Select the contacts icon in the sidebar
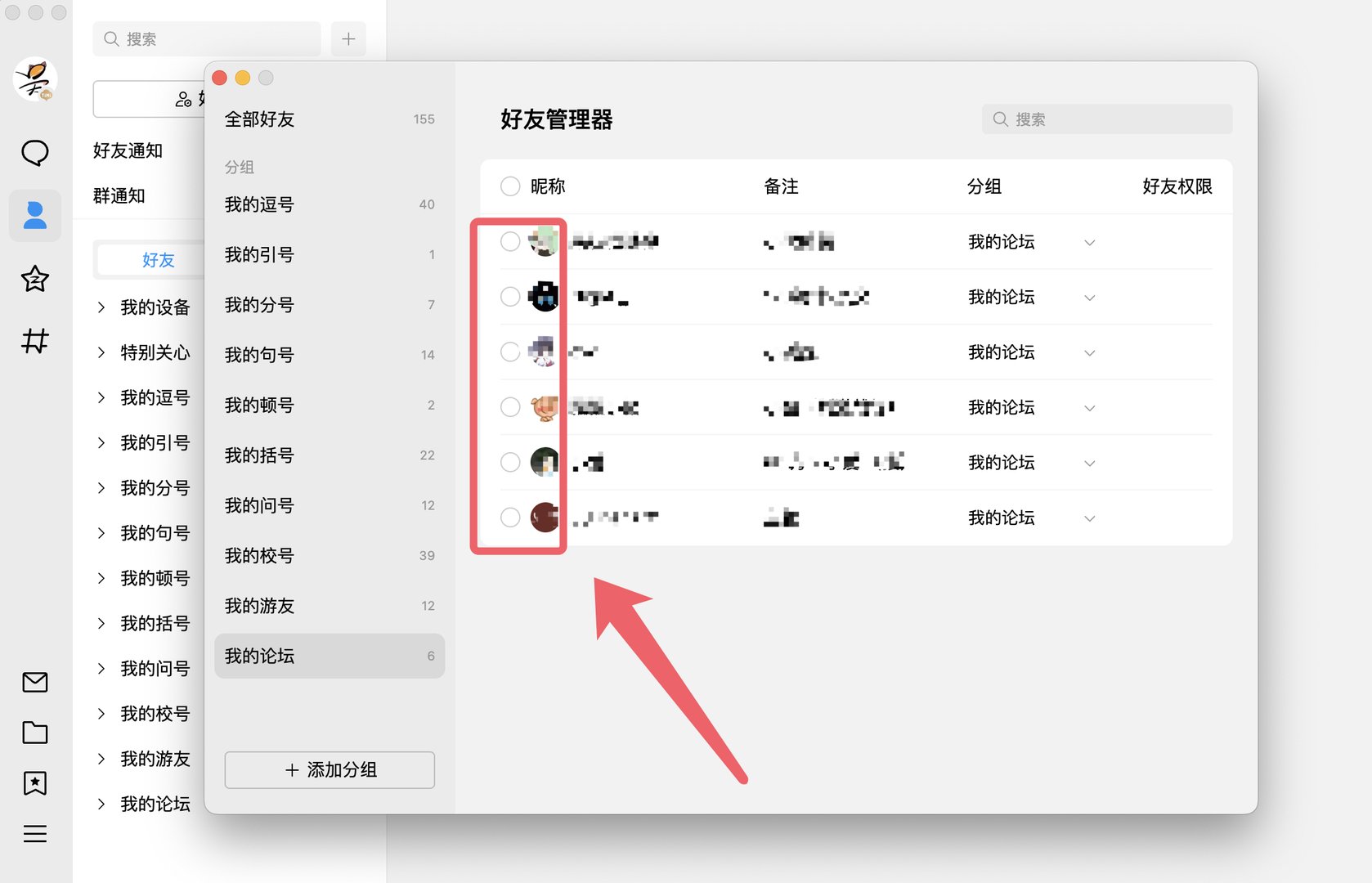This screenshot has width=1372, height=883. pos(35,215)
